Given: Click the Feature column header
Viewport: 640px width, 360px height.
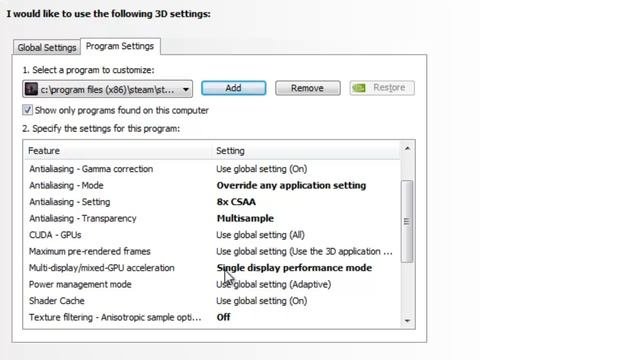Looking at the screenshot, I should [x=118, y=151].
